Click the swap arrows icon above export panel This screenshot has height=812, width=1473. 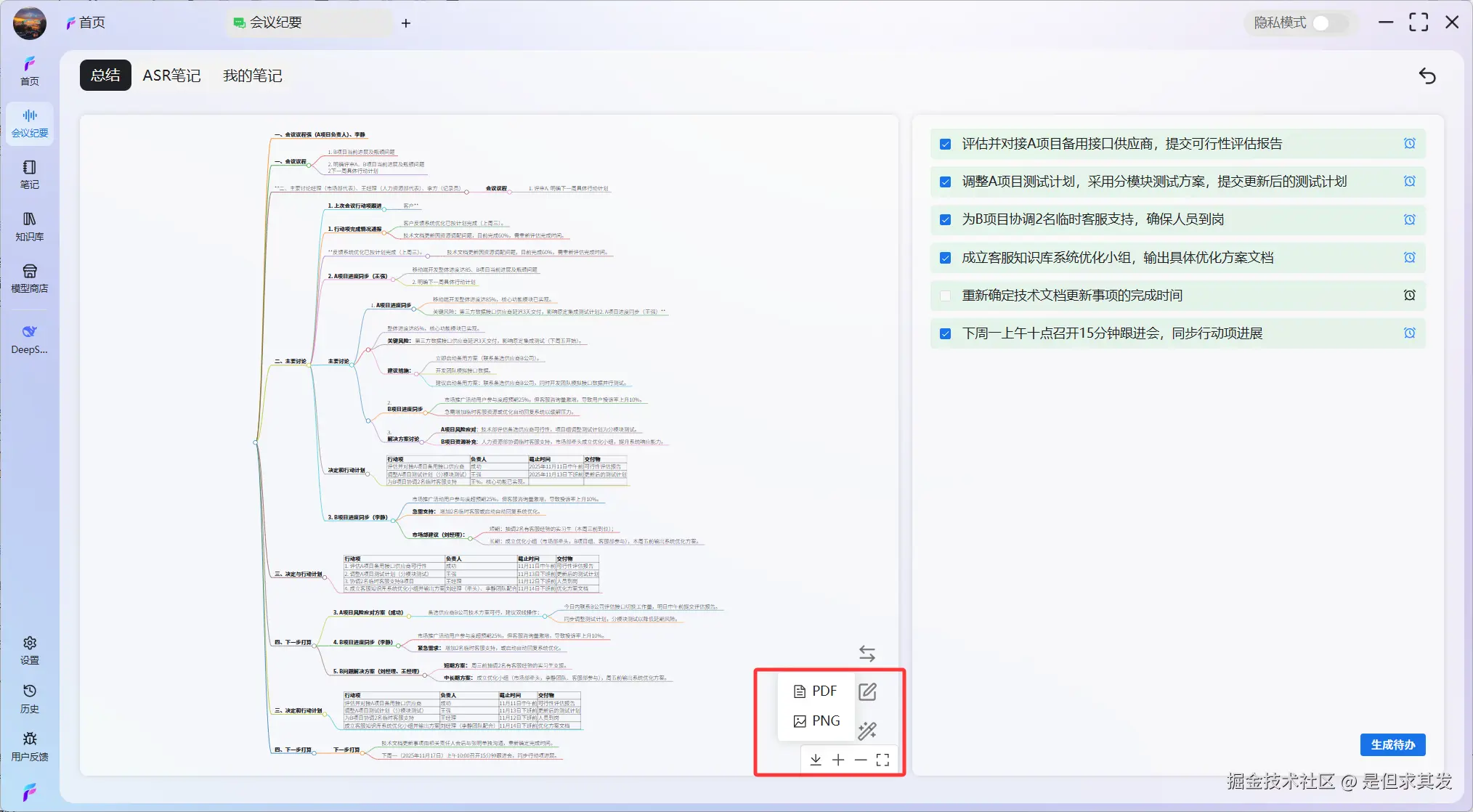click(x=867, y=653)
